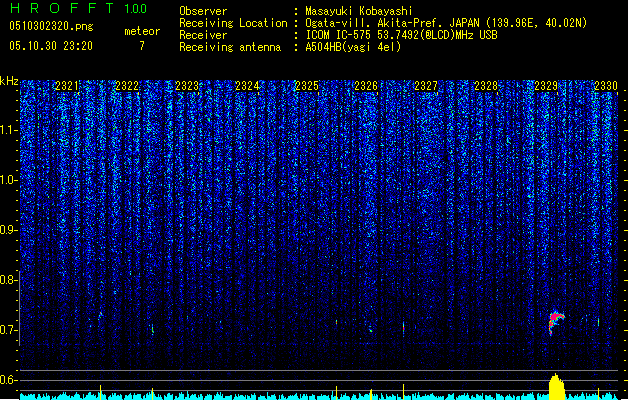Select the observer name Masayuki Kobayashi
629x400 pixels.
[x=359, y=11]
